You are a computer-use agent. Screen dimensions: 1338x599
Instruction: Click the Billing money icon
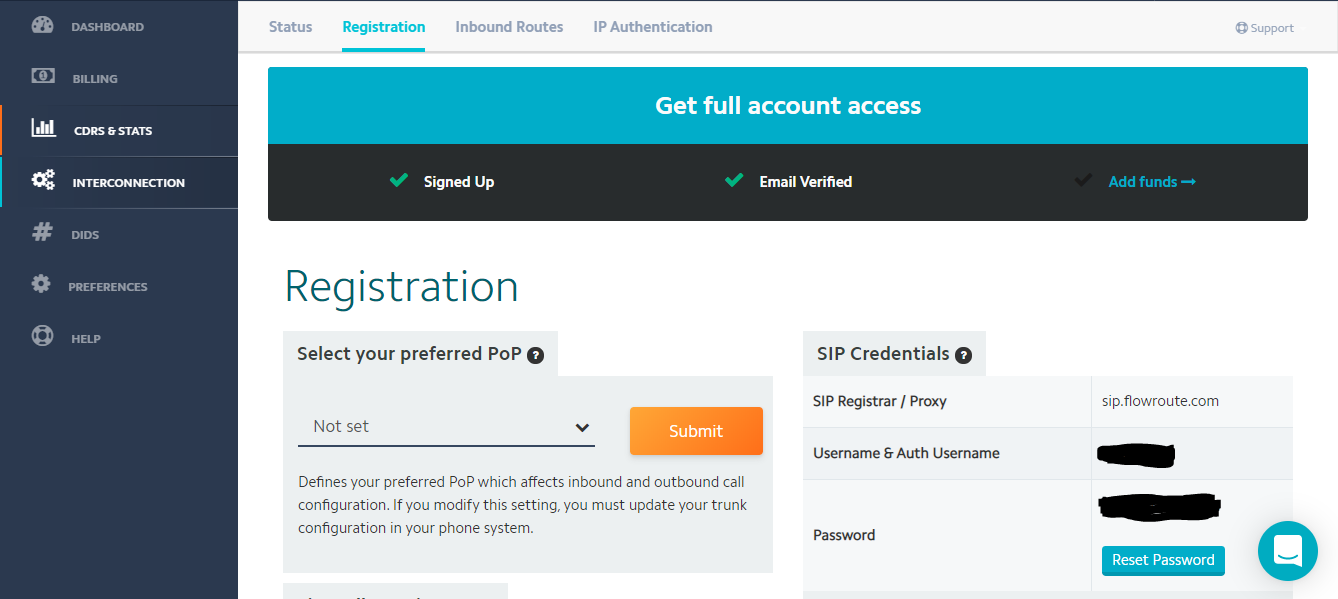42,77
